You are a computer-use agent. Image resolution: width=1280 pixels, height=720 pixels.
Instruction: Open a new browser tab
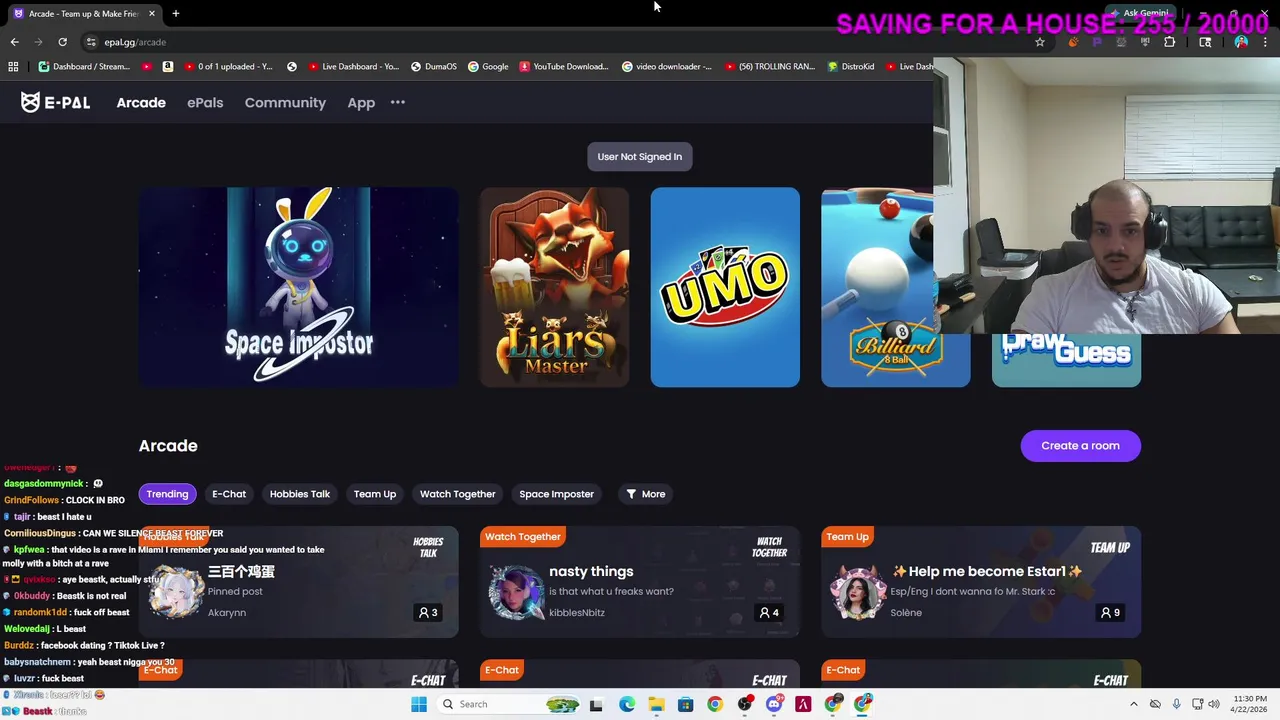pos(175,13)
